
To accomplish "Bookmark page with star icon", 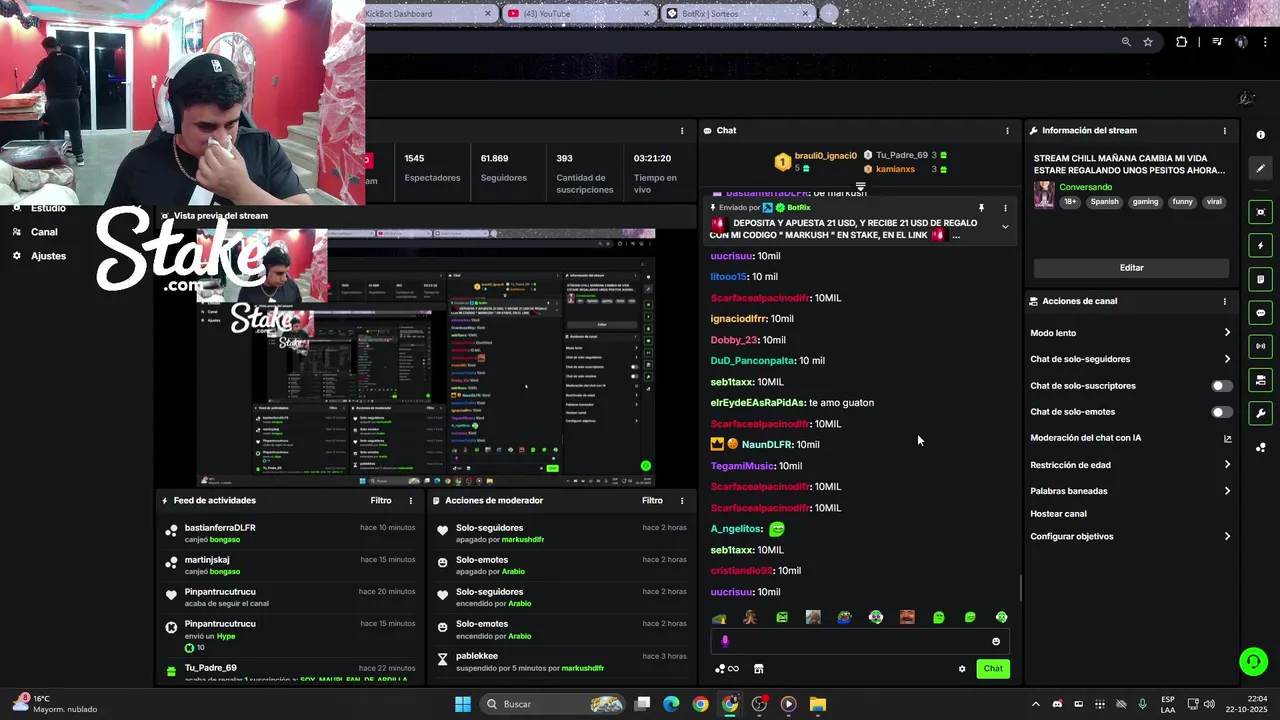I will click(x=1148, y=42).
